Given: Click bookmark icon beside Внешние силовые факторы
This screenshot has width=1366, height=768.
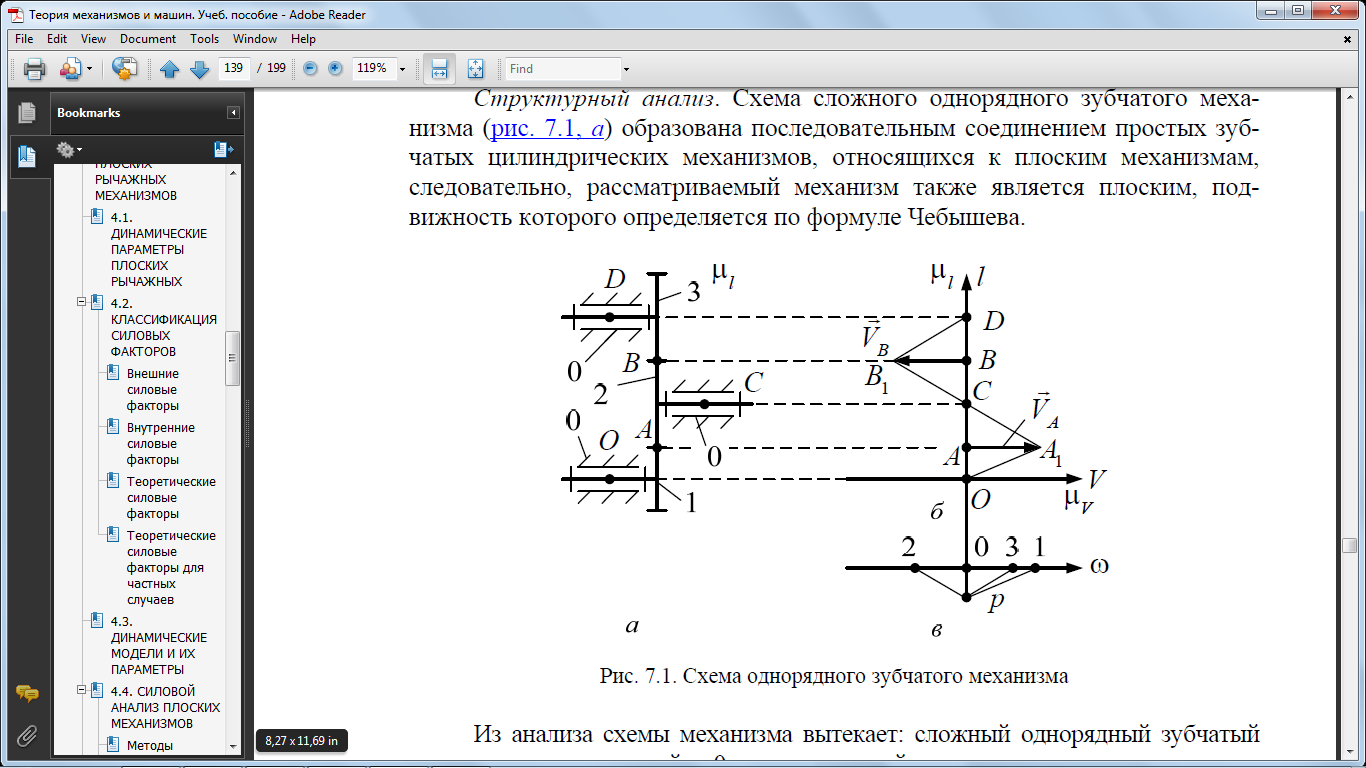Looking at the screenshot, I should (114, 374).
